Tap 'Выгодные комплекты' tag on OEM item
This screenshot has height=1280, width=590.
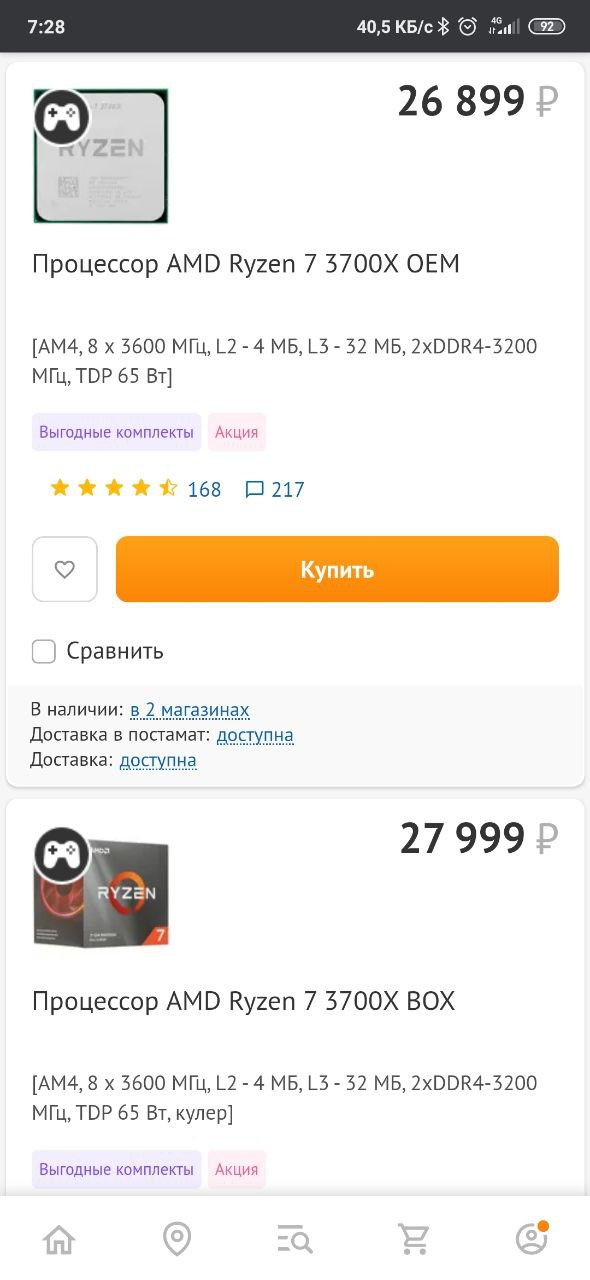click(x=116, y=433)
